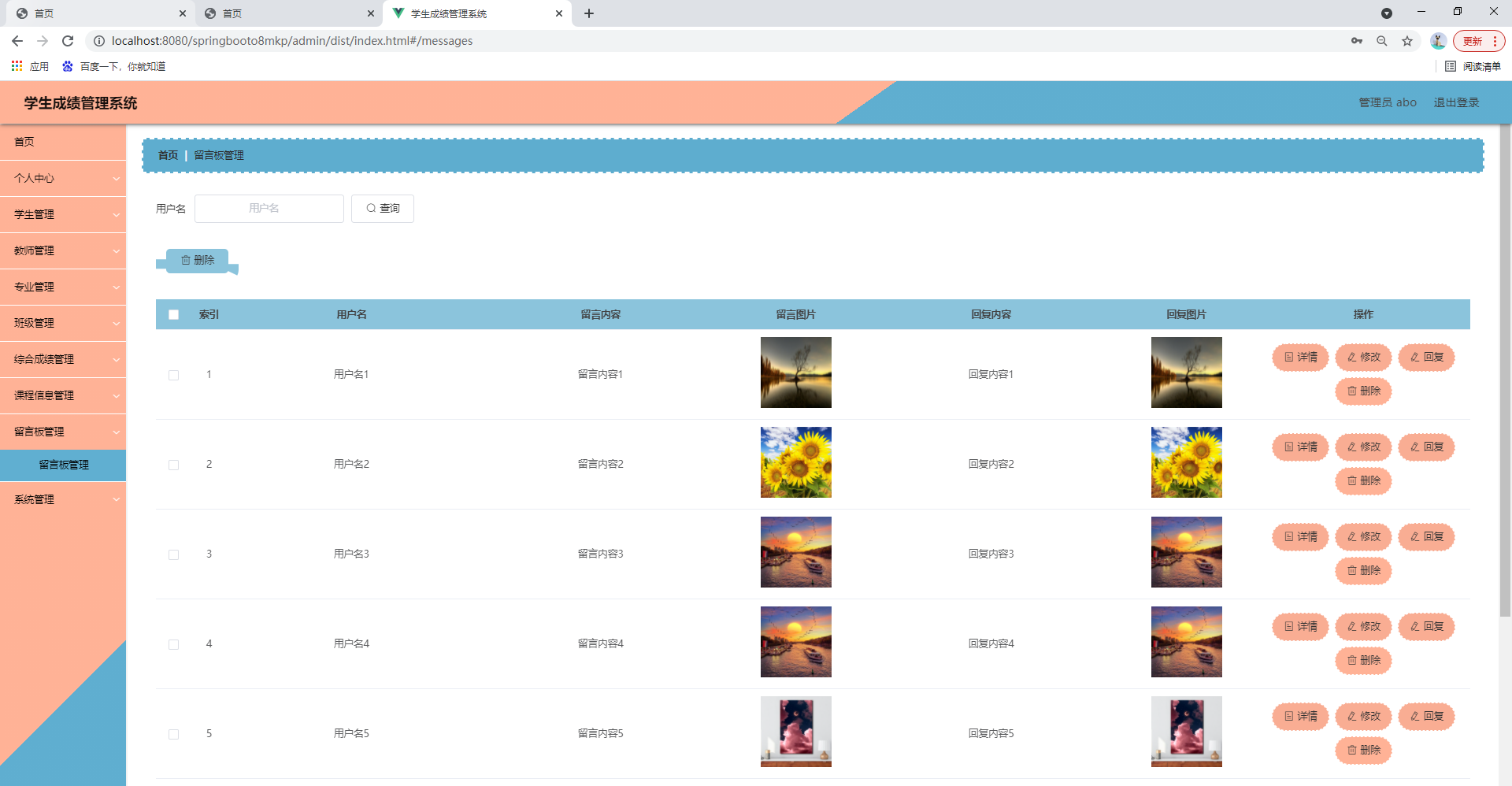This screenshot has height=786, width=1512.
Task: Reload the page with browser refresh icon
Action: (x=68, y=41)
